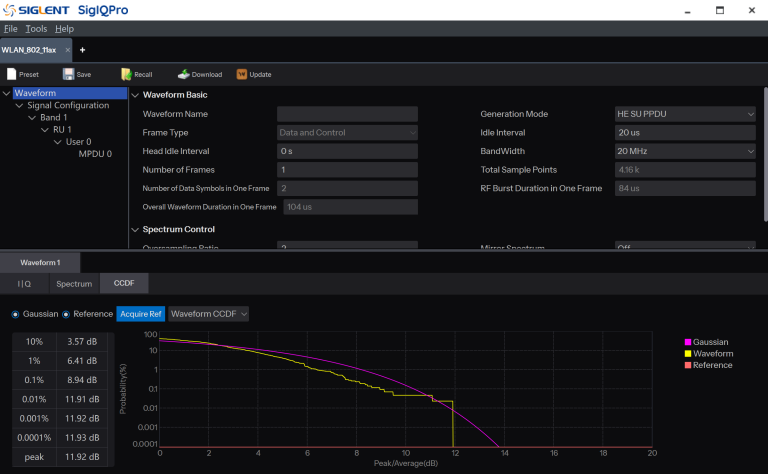Click the Download waveform icon

[184, 74]
